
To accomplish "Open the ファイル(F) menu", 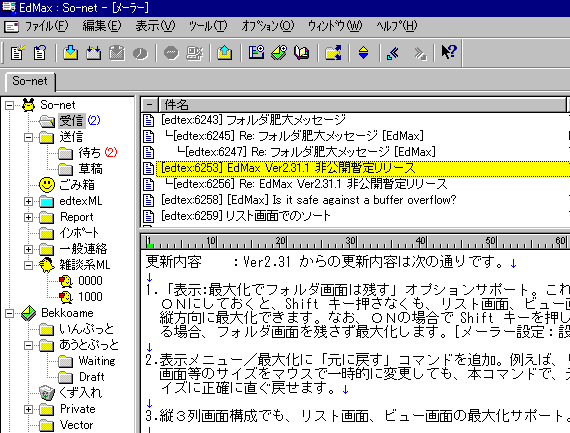I will click(47, 26).
